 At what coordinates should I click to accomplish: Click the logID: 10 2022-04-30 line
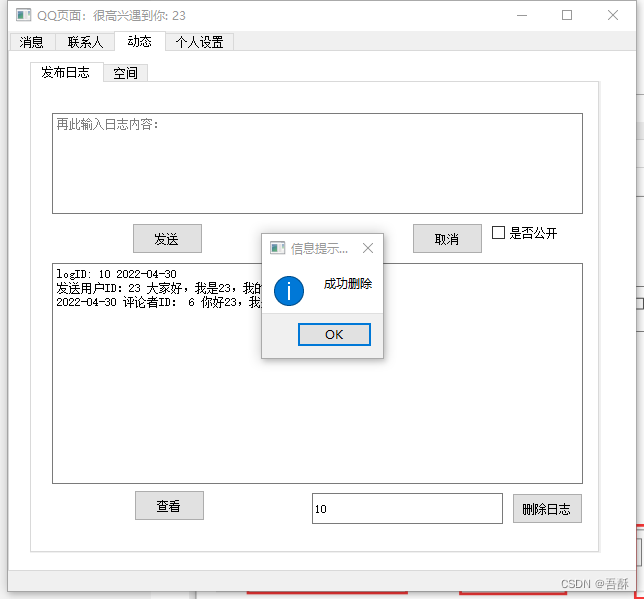116,274
